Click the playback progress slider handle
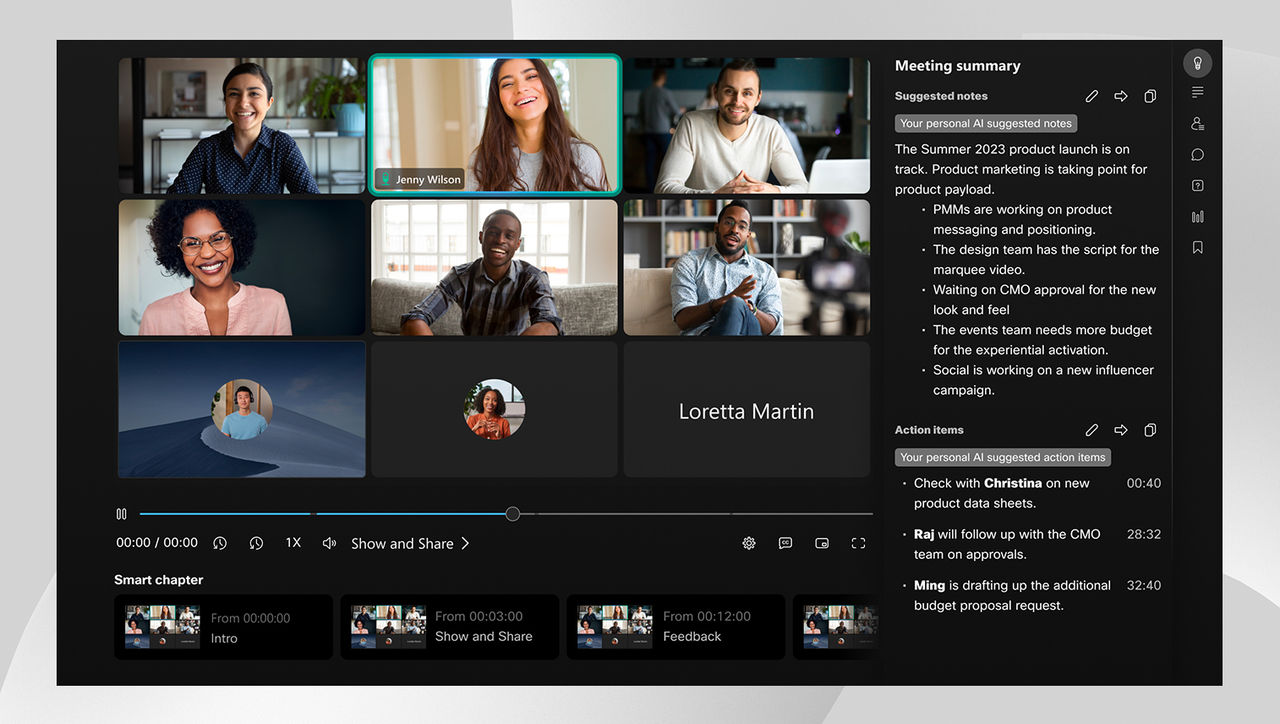The width and height of the screenshot is (1280, 724). [513, 514]
